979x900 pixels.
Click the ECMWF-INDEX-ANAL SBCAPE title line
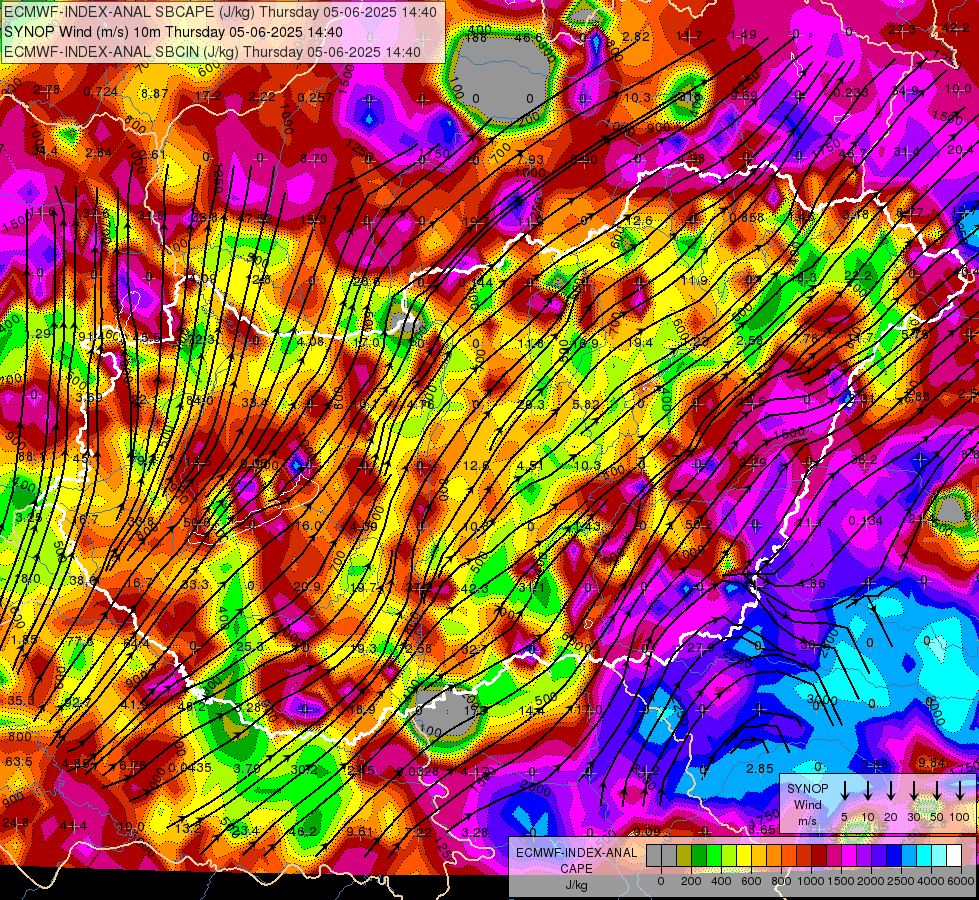point(222,12)
